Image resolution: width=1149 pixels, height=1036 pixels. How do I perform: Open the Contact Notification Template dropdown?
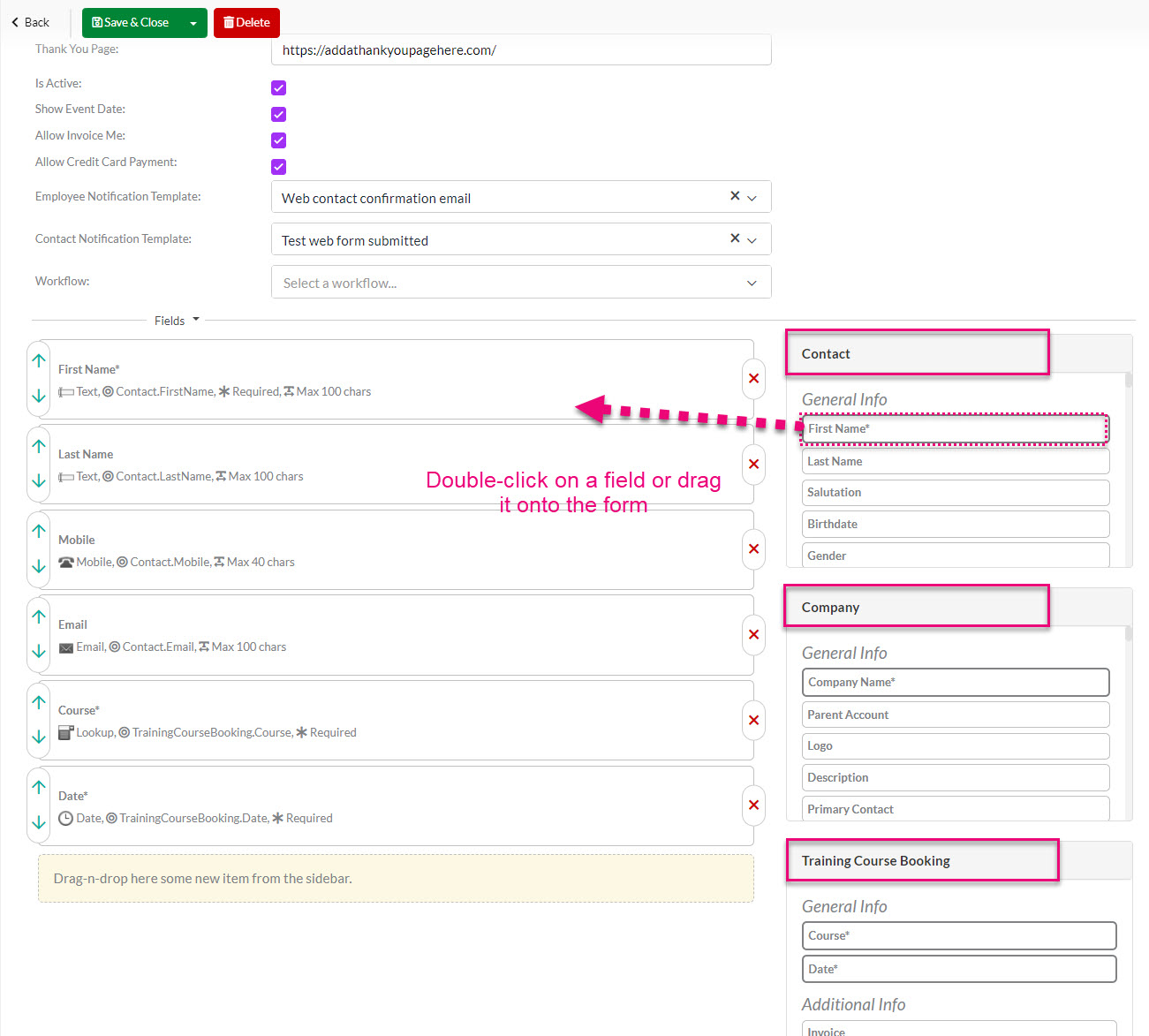pyautogui.click(x=752, y=240)
